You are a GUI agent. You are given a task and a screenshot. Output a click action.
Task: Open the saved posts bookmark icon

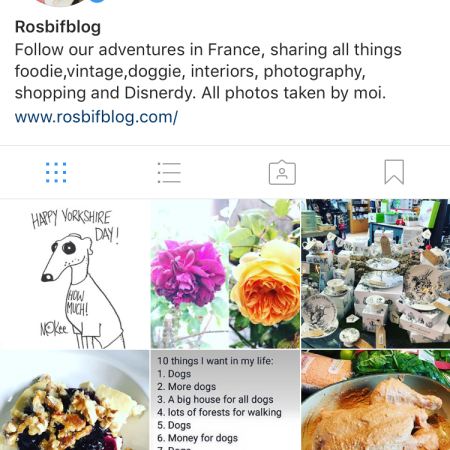tap(394, 172)
